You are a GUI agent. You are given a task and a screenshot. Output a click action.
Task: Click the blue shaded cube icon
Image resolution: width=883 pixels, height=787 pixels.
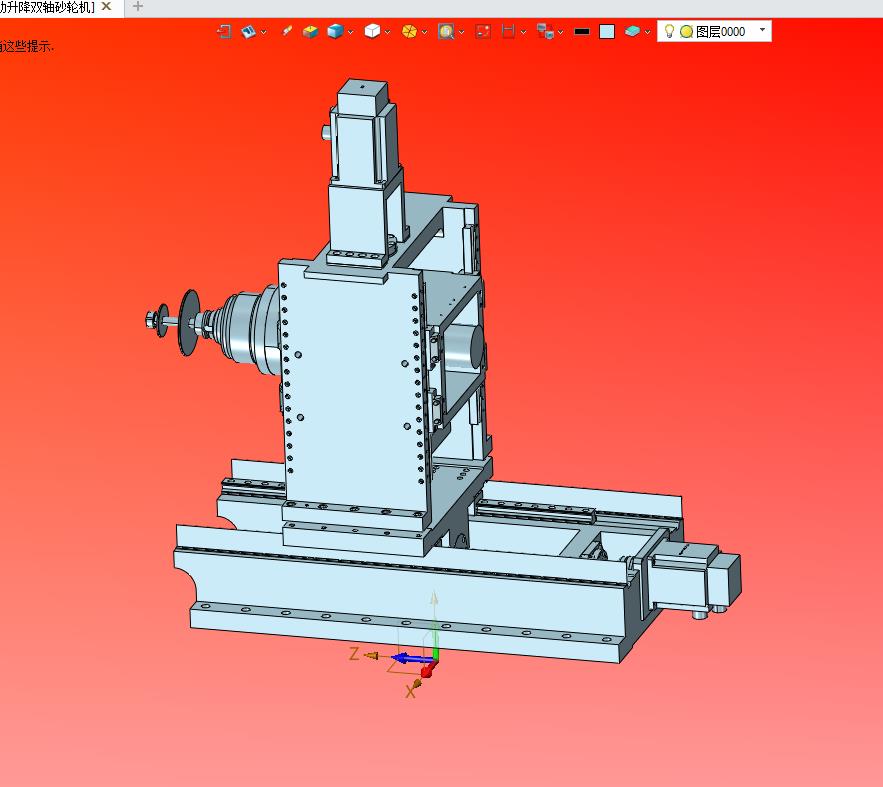click(x=336, y=32)
